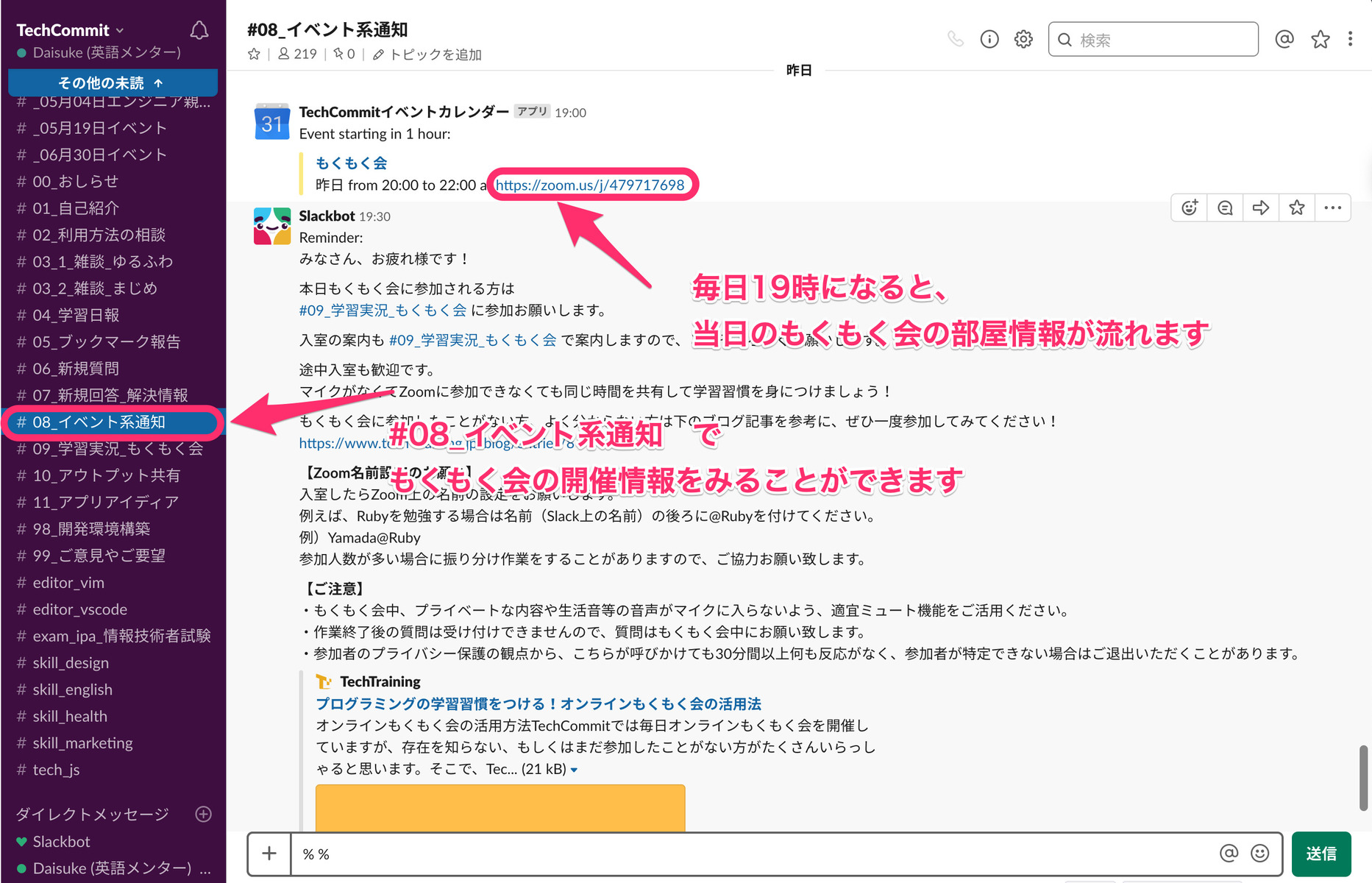Image resolution: width=1372 pixels, height=883 pixels.
Task: Open mentions with @ header icon
Action: (x=1284, y=39)
